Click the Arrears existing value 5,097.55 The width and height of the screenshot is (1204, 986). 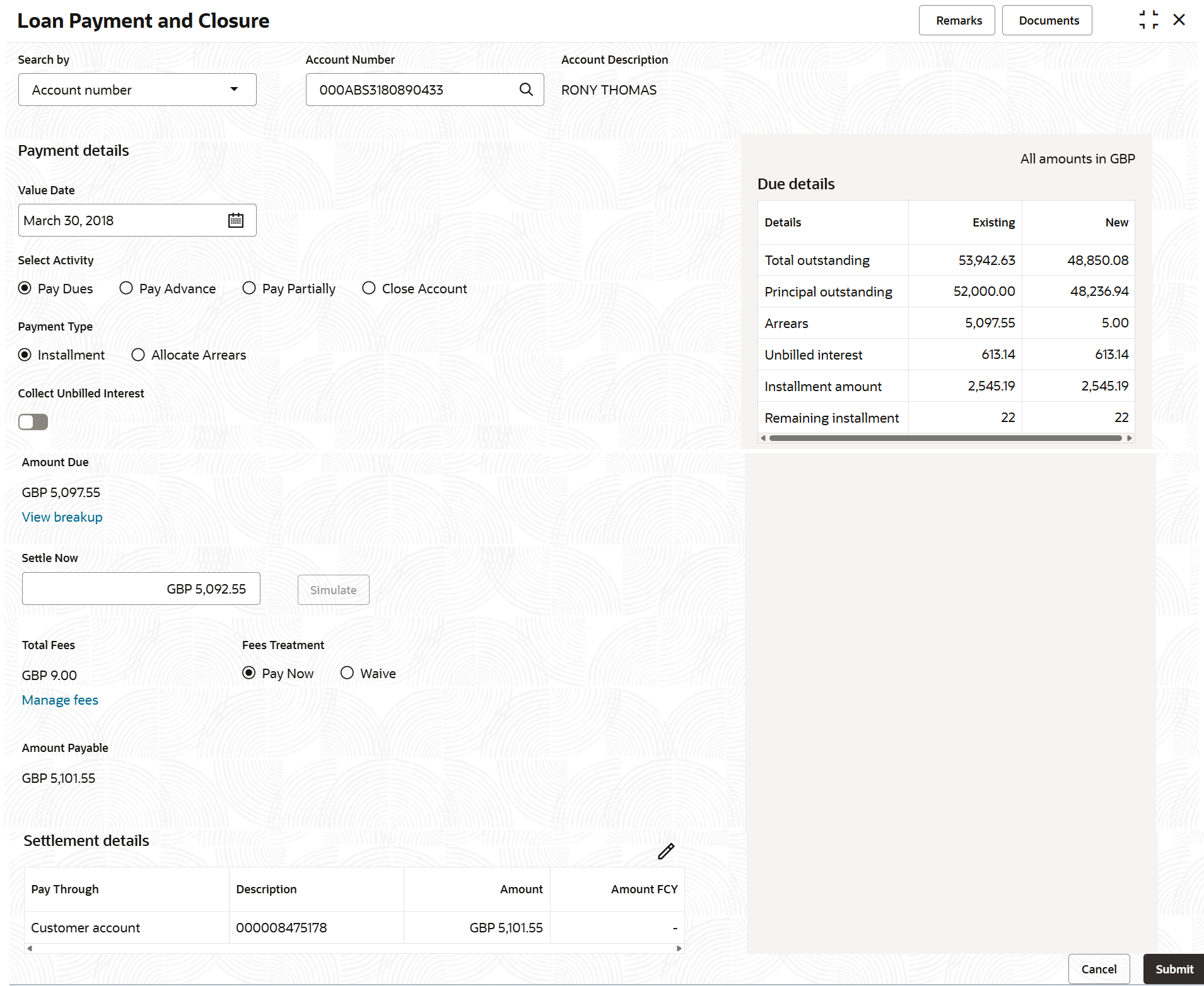990,323
